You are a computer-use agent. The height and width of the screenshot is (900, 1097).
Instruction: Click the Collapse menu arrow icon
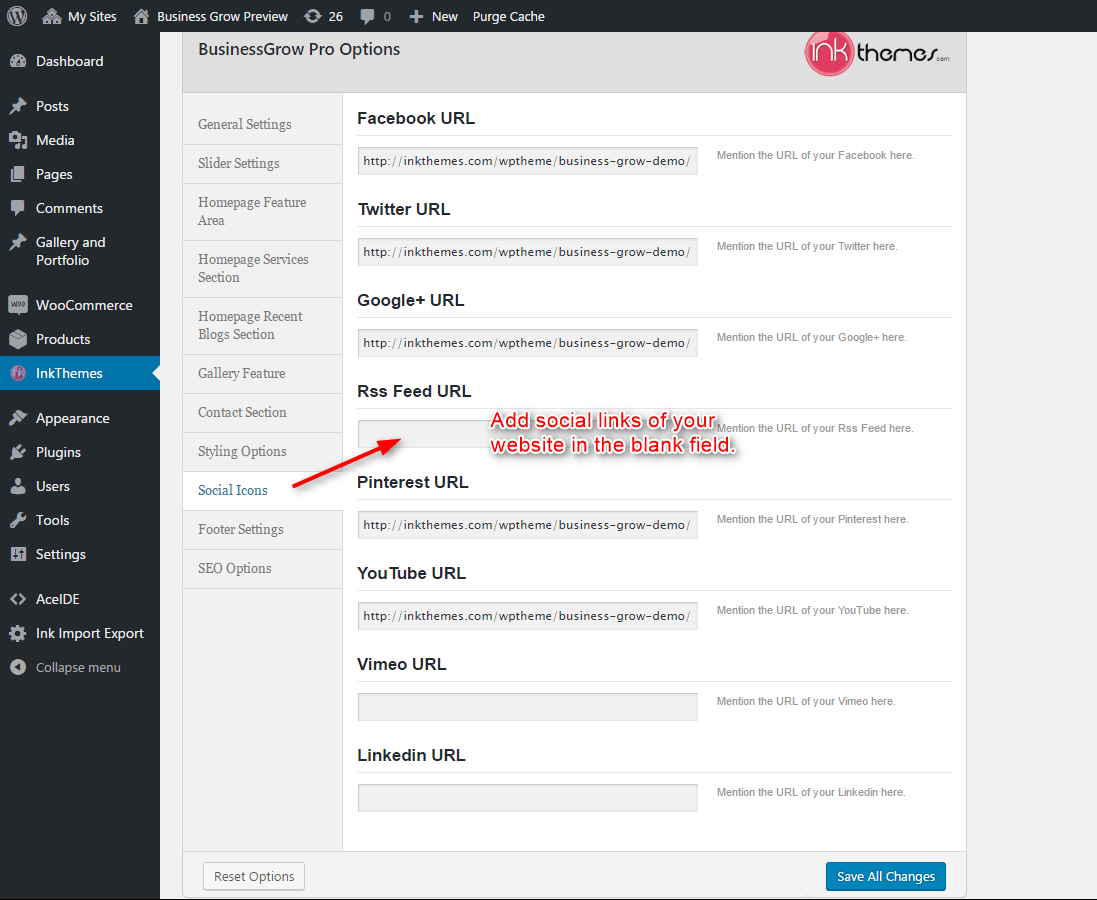click(18, 667)
